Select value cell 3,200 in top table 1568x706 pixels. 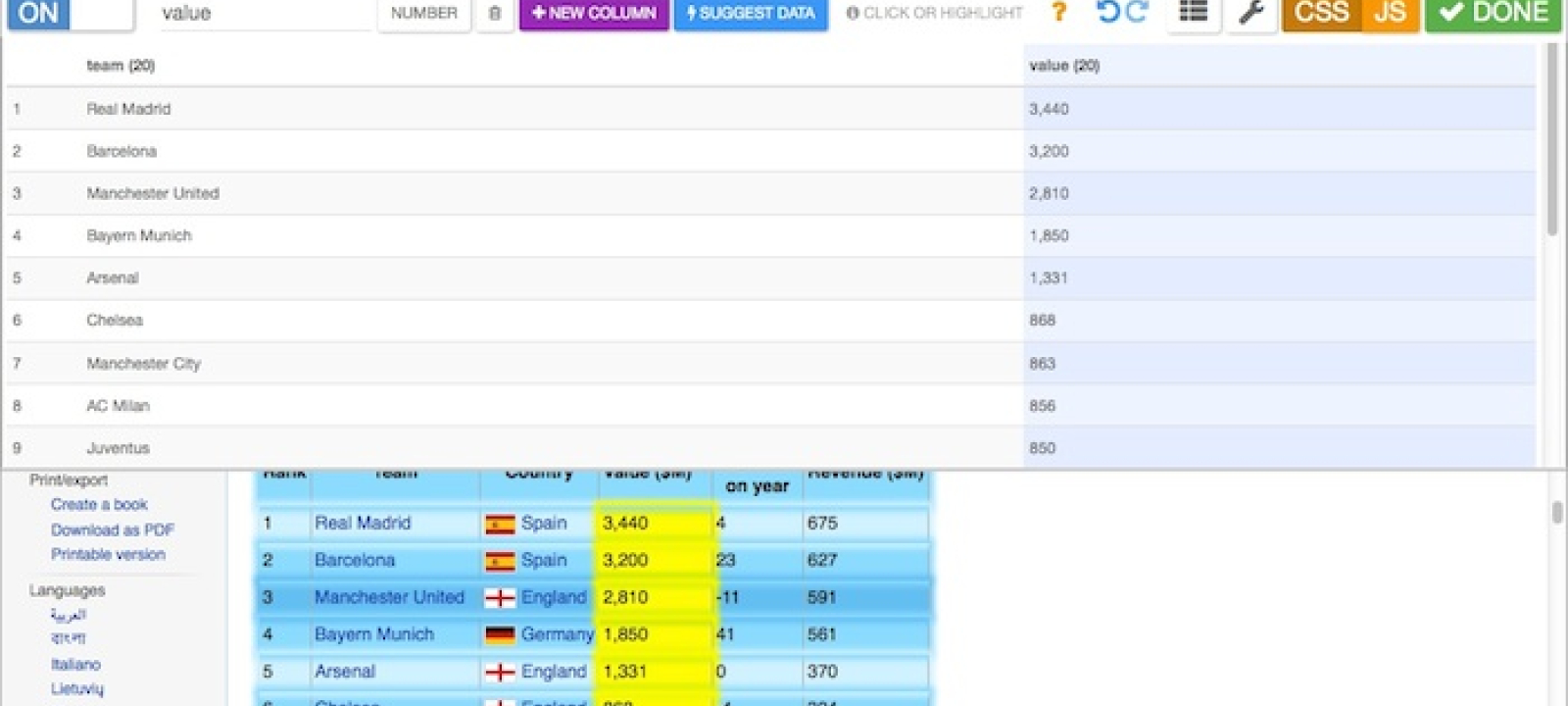1279,151
